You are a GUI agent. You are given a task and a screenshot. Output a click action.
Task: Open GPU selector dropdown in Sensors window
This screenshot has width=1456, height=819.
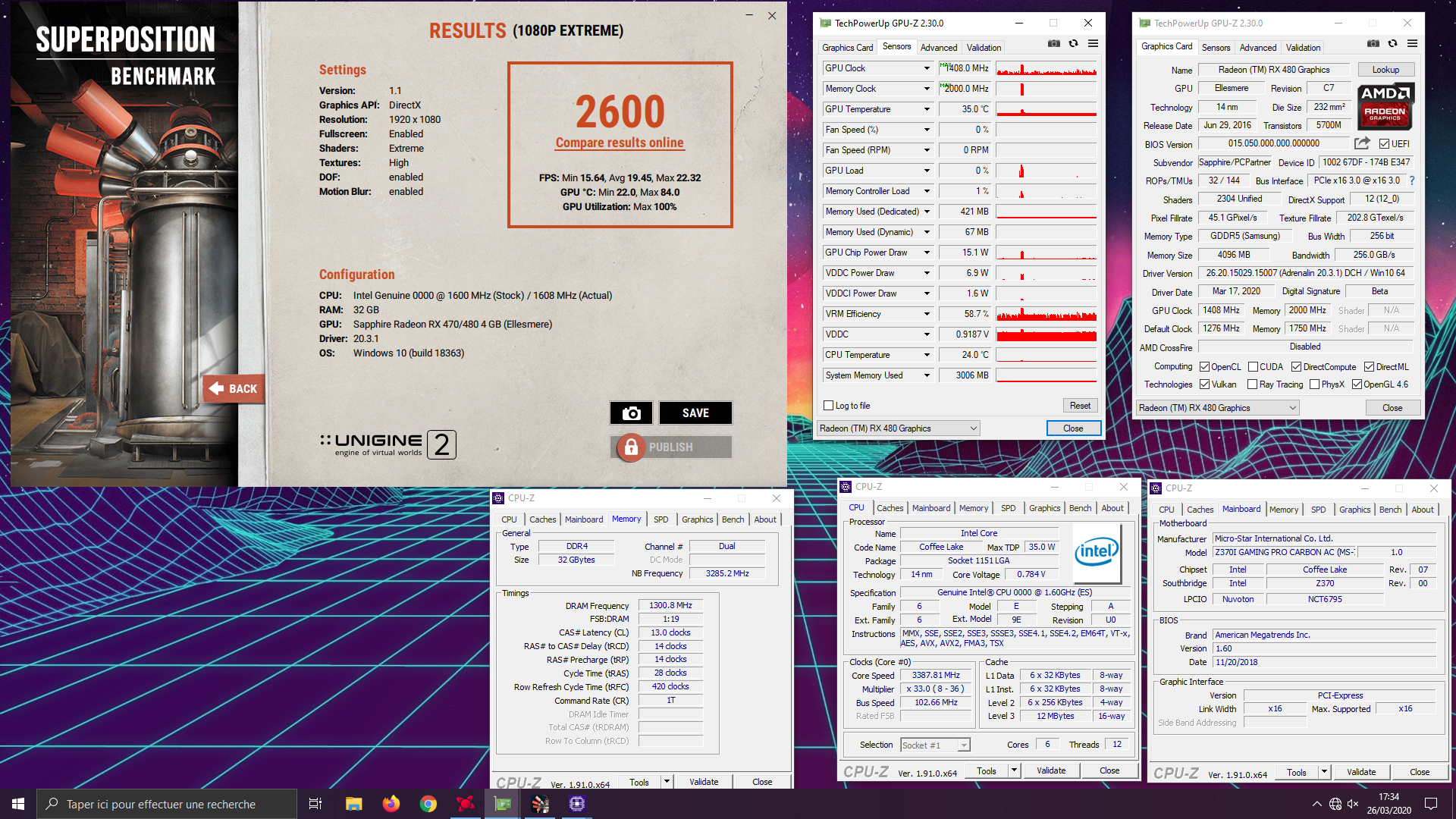point(899,428)
